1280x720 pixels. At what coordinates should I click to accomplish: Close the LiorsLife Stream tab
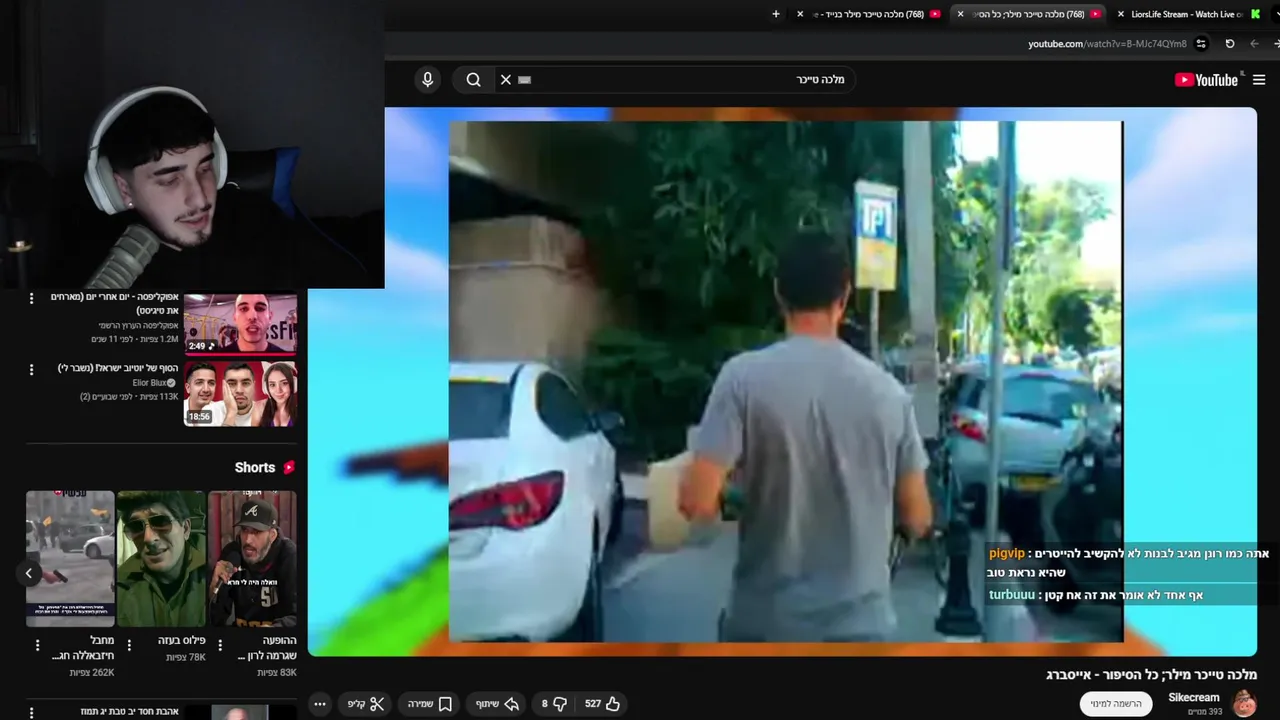pyautogui.click(x=1121, y=14)
